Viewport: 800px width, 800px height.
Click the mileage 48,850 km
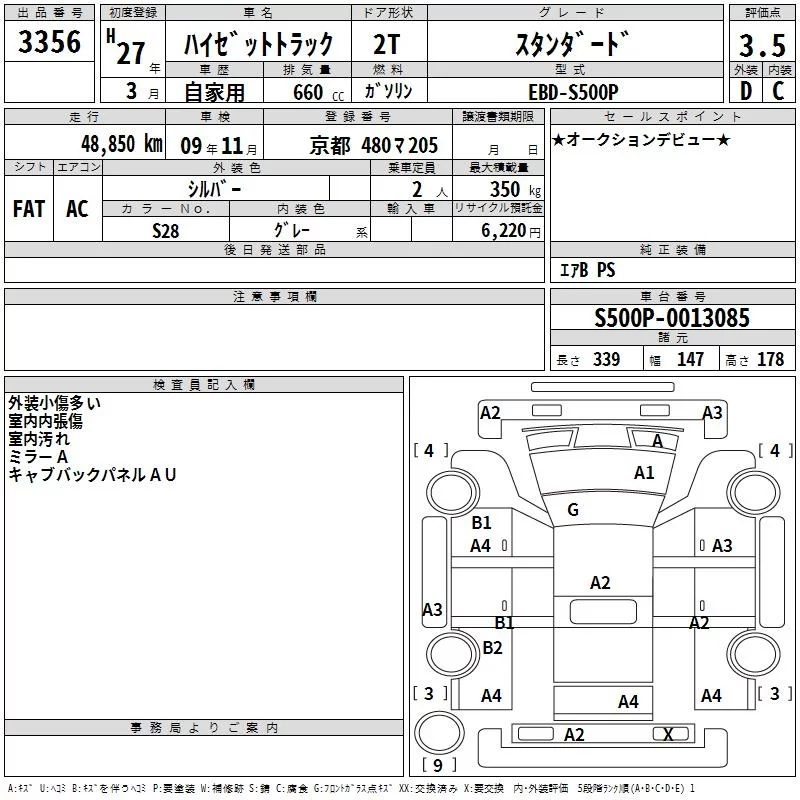tap(122, 144)
